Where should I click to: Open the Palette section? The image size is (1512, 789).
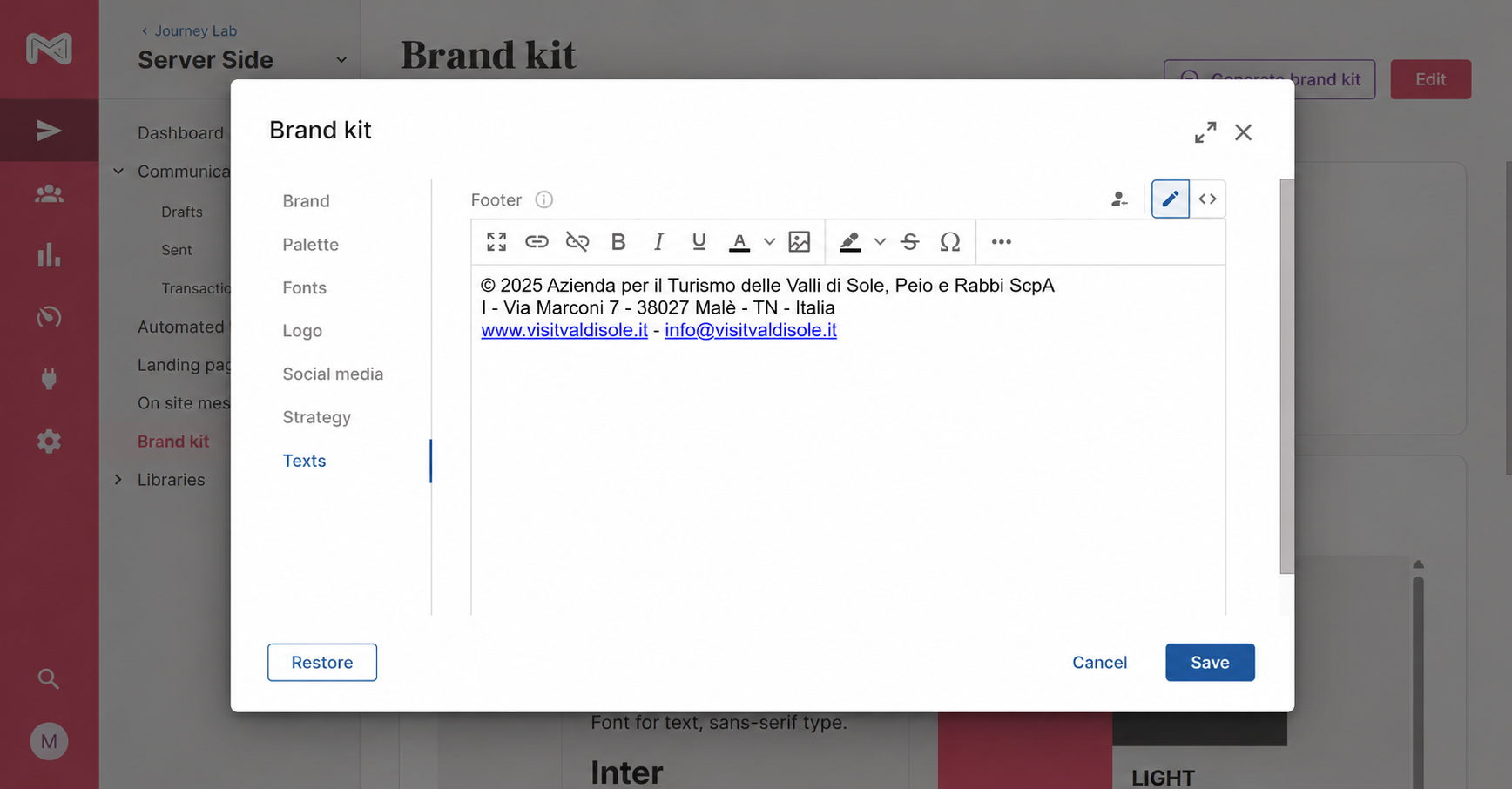(310, 245)
